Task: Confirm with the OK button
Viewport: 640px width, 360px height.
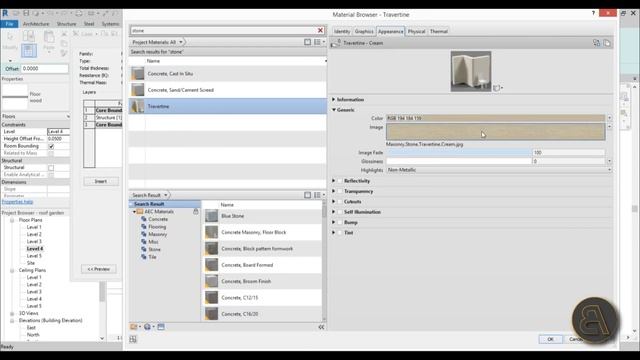Action: [550, 339]
